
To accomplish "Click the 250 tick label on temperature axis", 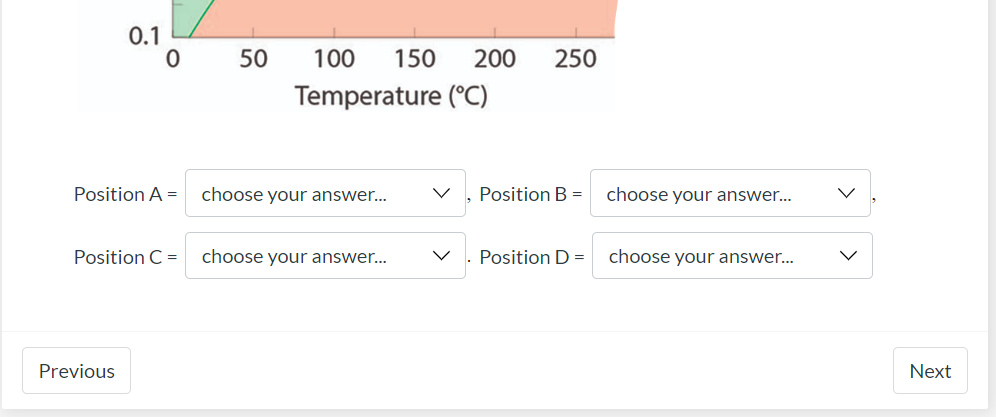I will click(575, 60).
